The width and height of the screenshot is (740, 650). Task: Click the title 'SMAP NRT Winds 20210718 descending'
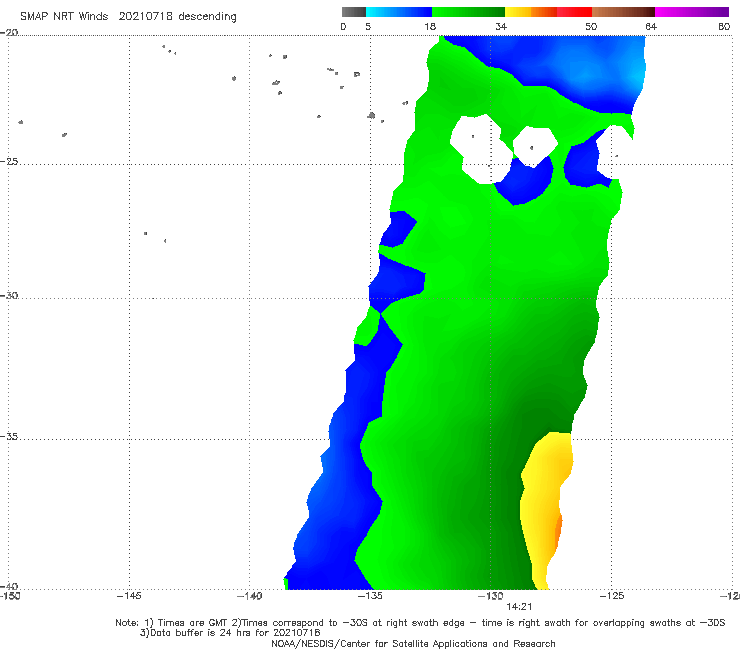coord(128,17)
